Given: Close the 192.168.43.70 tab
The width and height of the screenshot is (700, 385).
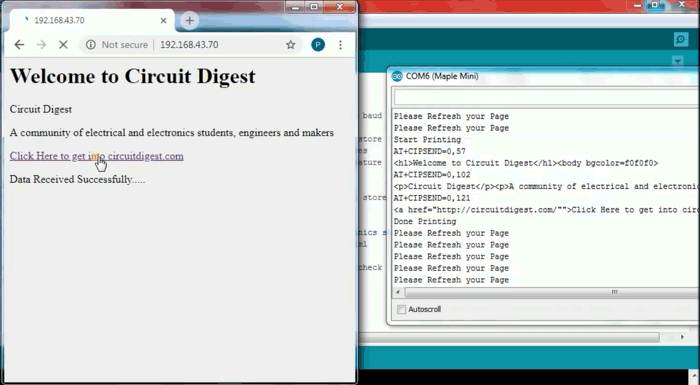Looking at the screenshot, I should (163, 21).
